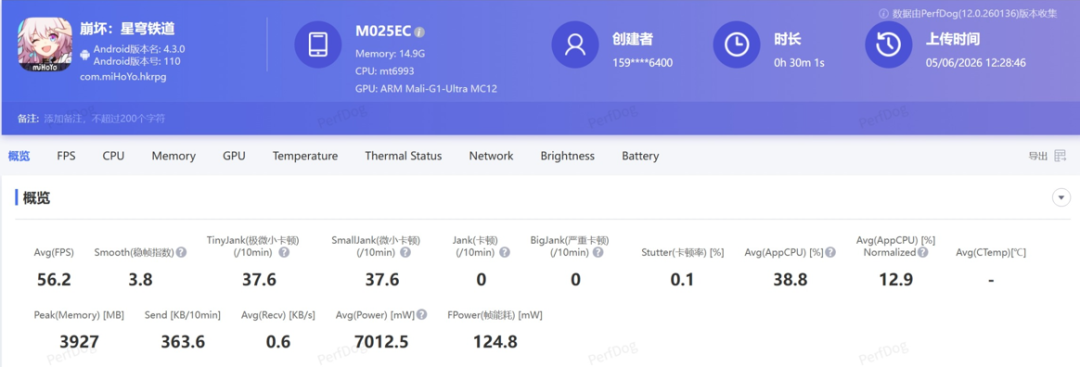Click the Android version name 4.3.0 text
Image resolution: width=1080 pixels, height=367 pixels.
point(139,50)
